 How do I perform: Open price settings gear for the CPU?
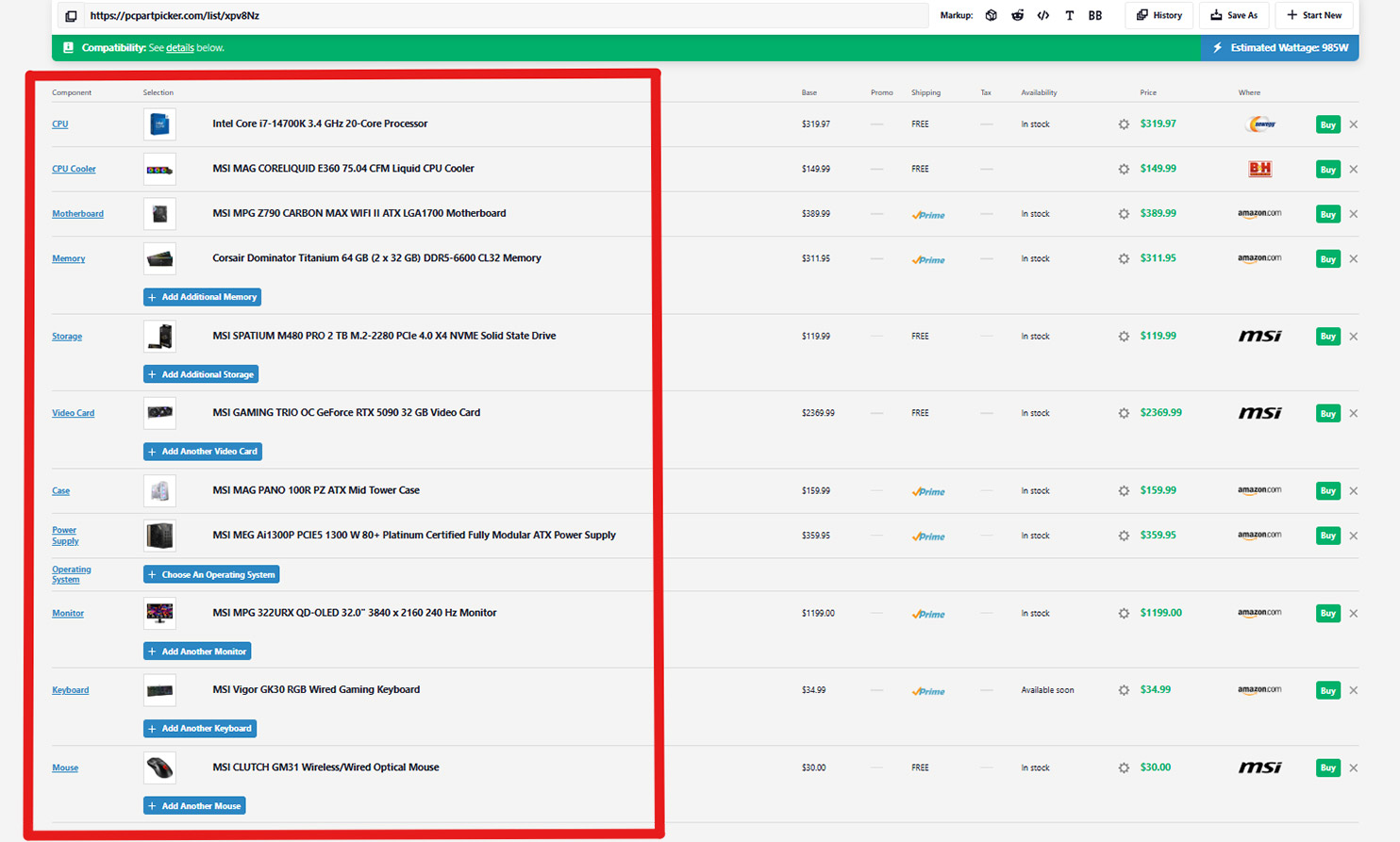[1124, 124]
